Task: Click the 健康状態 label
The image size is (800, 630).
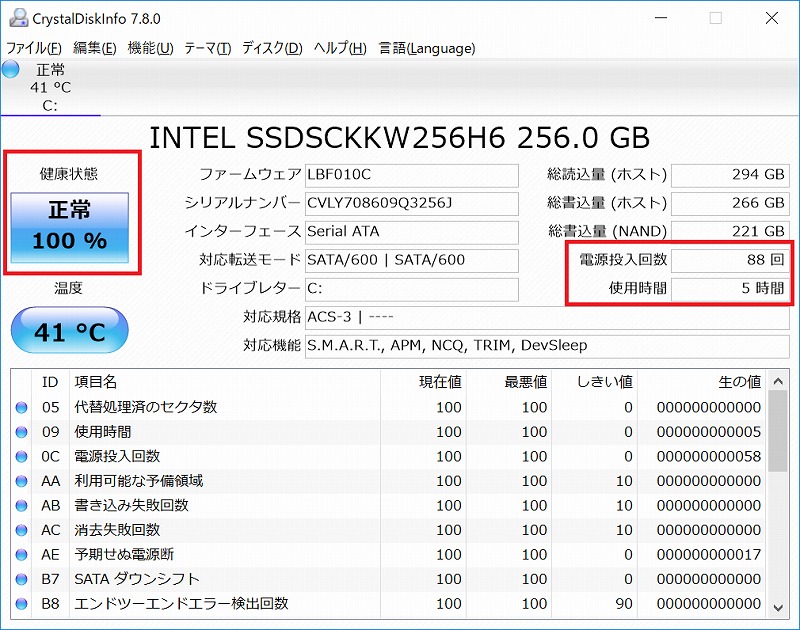Action: [69, 174]
